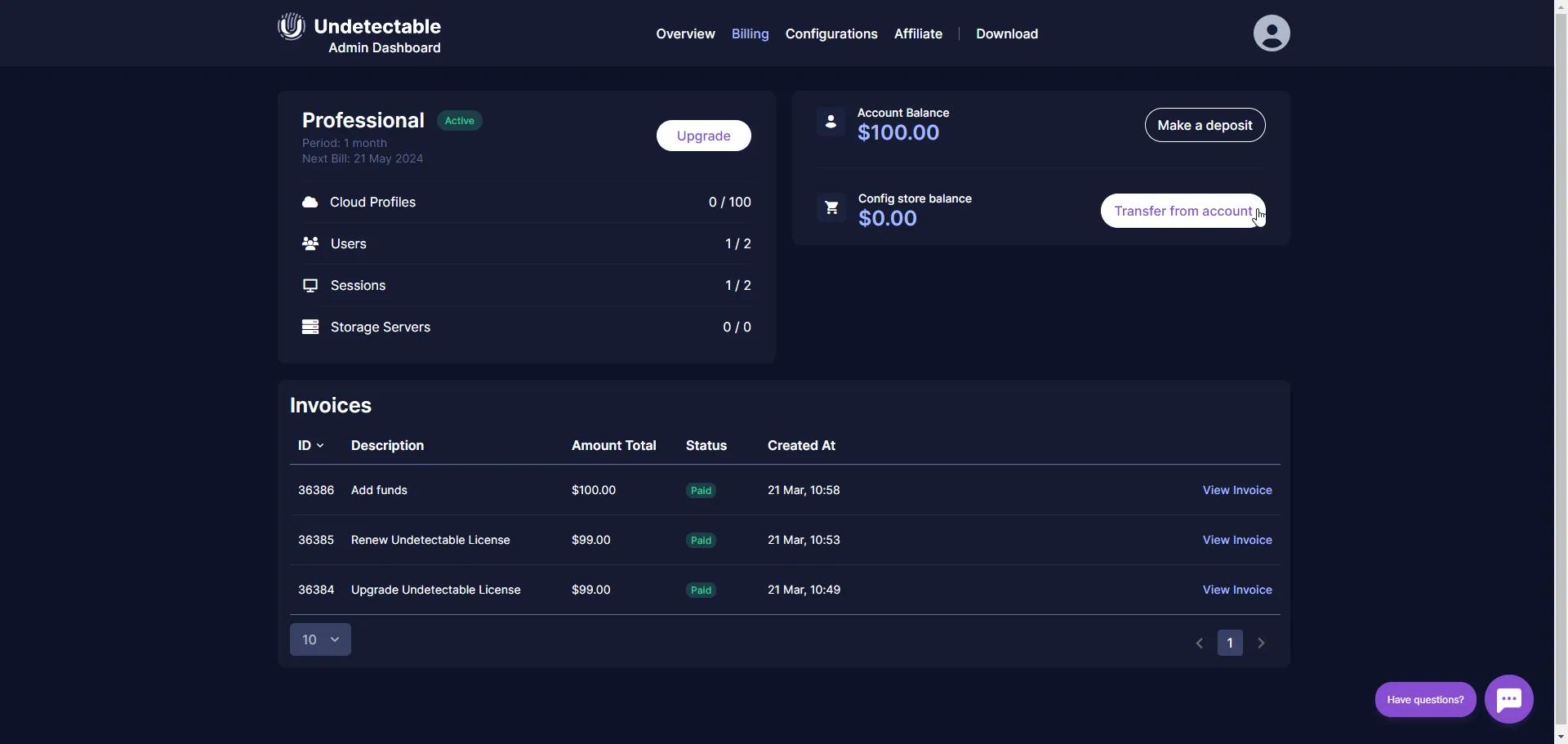Screen dimensions: 1568x744
Task: Click the scrollbar up arrow
Action: coord(1561,7)
